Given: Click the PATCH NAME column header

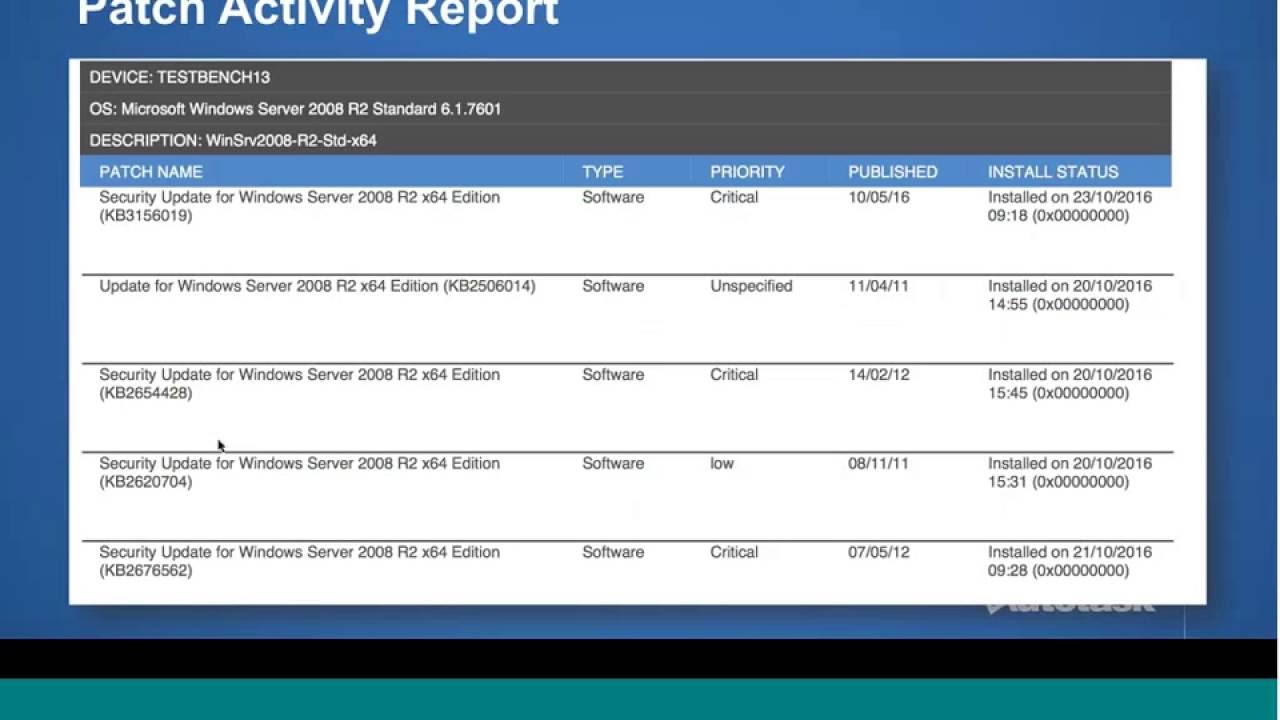Looking at the screenshot, I should click(151, 172).
